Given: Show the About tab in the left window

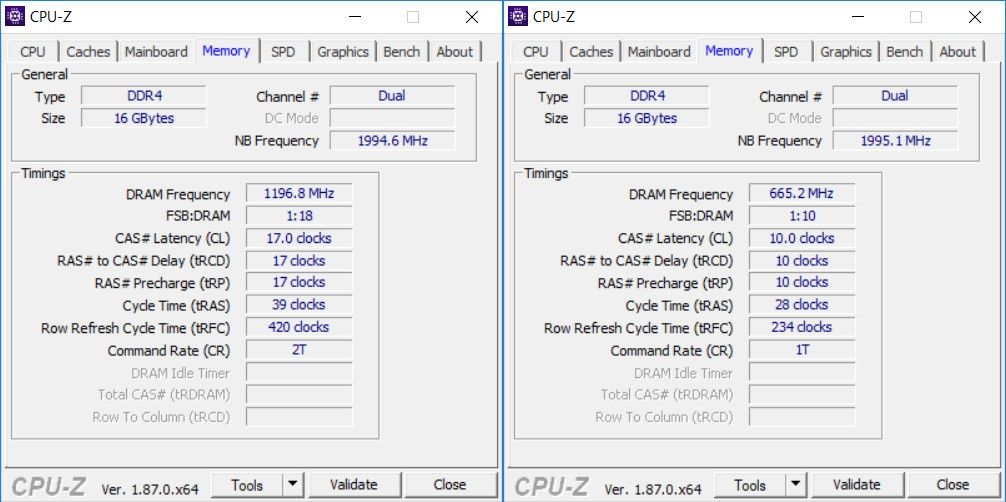Looking at the screenshot, I should [454, 52].
